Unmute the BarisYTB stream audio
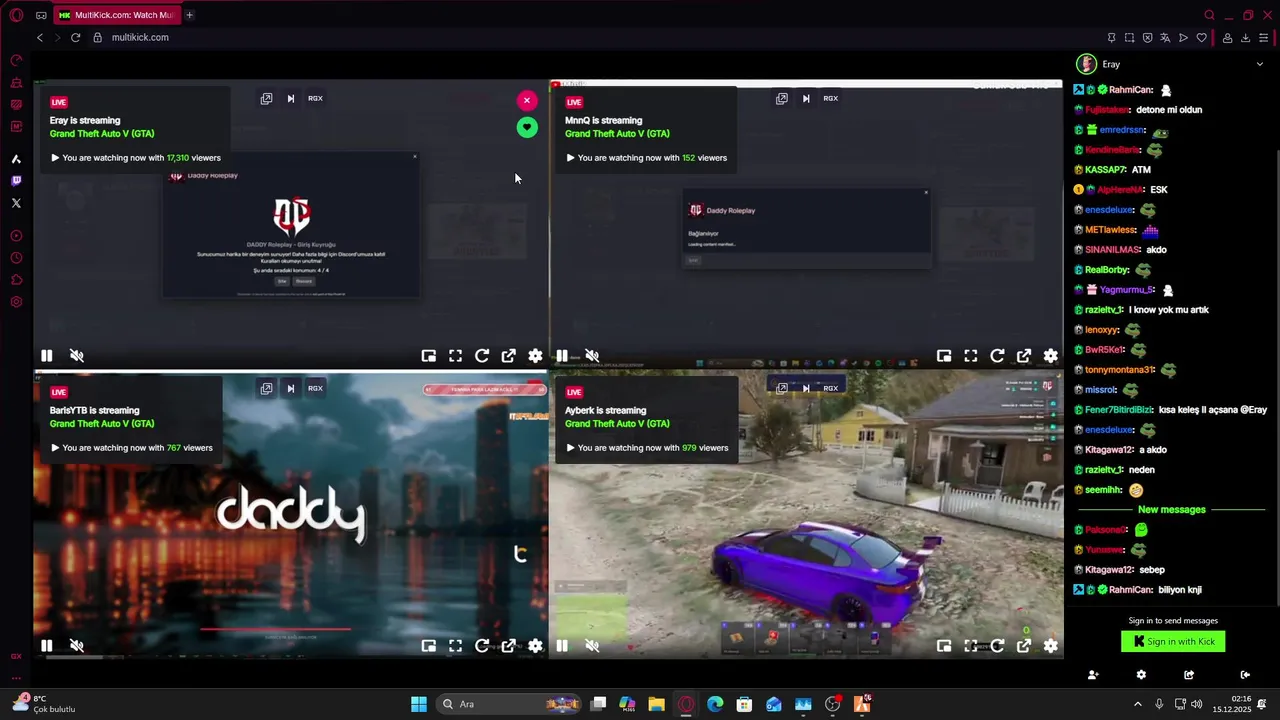The width and height of the screenshot is (1280, 720). (76, 645)
